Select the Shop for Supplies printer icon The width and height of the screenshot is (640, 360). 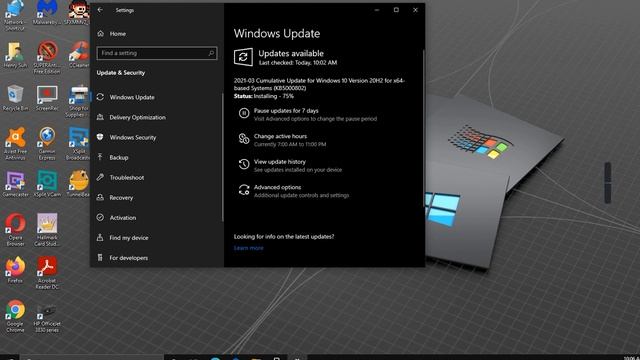point(78,101)
